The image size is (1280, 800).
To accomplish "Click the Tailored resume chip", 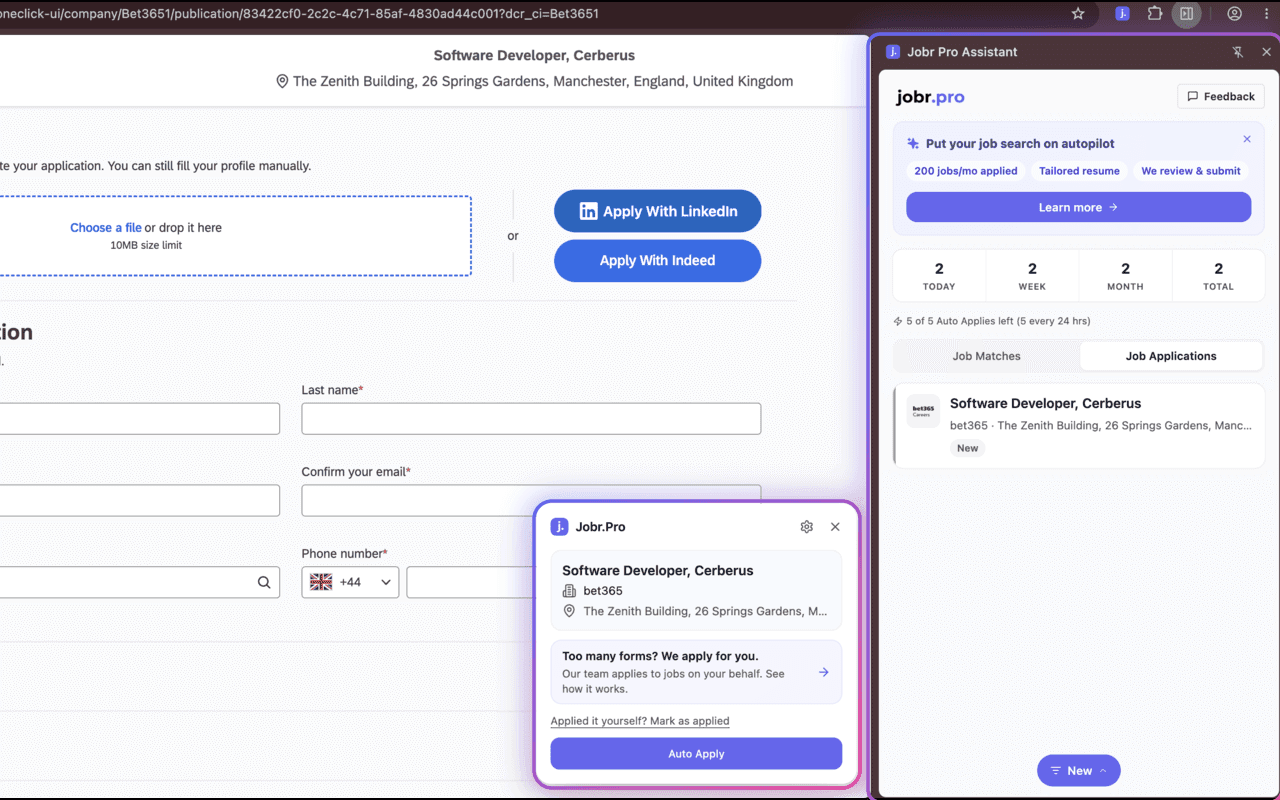I will tap(1079, 171).
